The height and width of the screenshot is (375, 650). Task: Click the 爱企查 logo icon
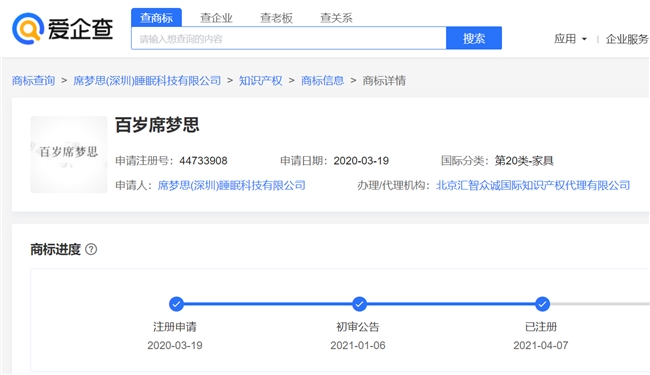[x=28, y=29]
